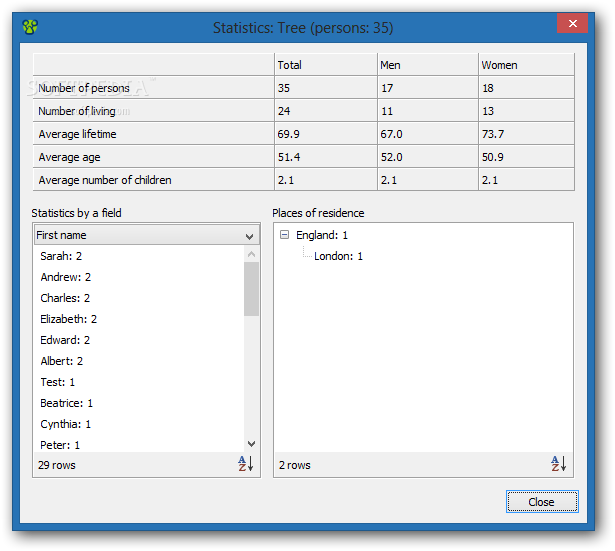This screenshot has width=615, height=551.
Task: Click the Statistics: Tree title bar text
Action: [x=303, y=28]
